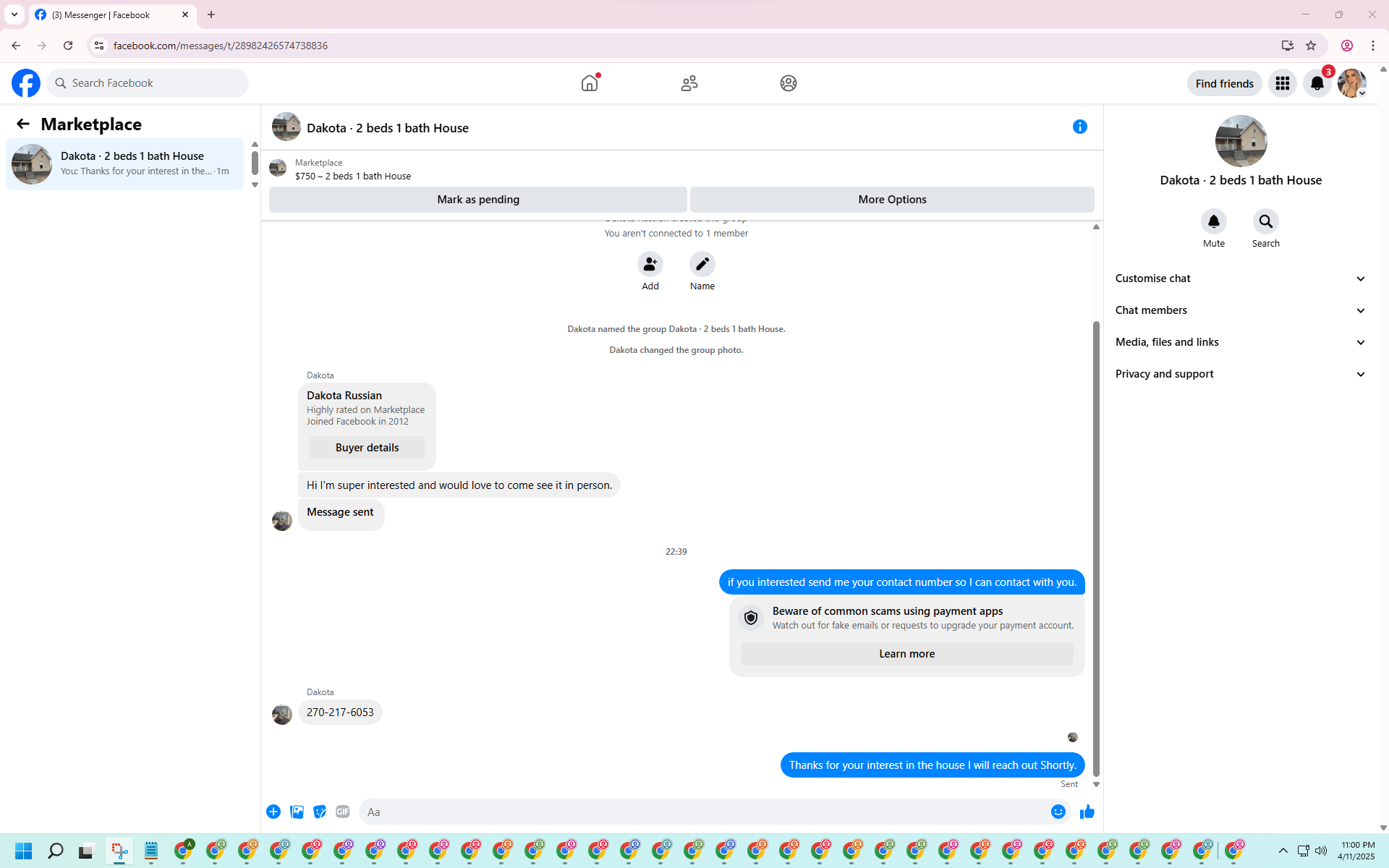Click the Search Facebook field

tap(148, 83)
